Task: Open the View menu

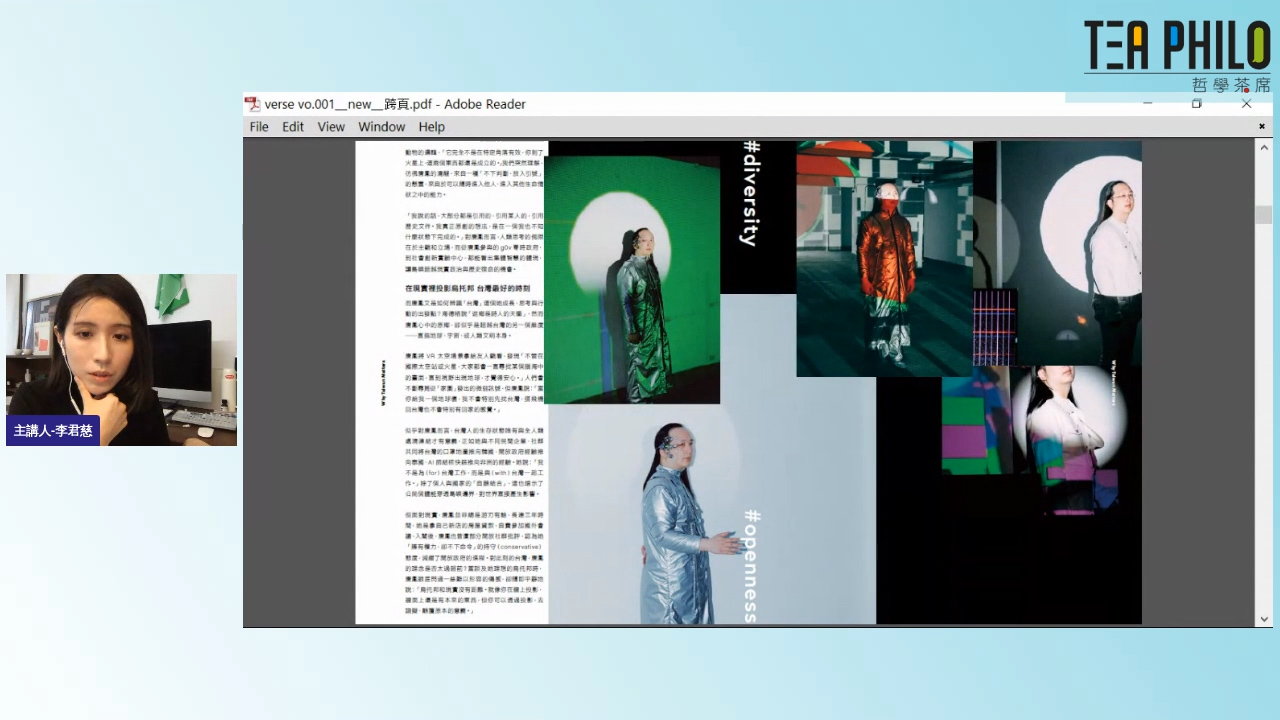Action: point(331,127)
